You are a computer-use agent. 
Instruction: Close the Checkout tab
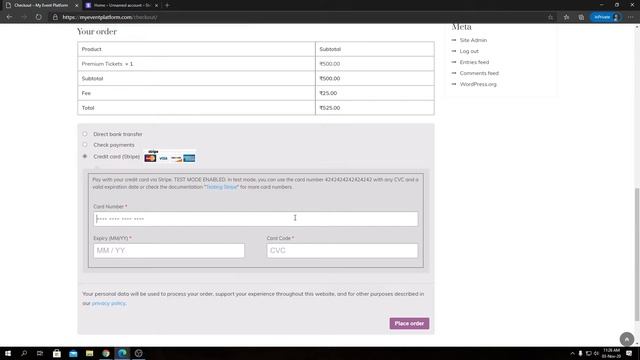(x=76, y=5)
